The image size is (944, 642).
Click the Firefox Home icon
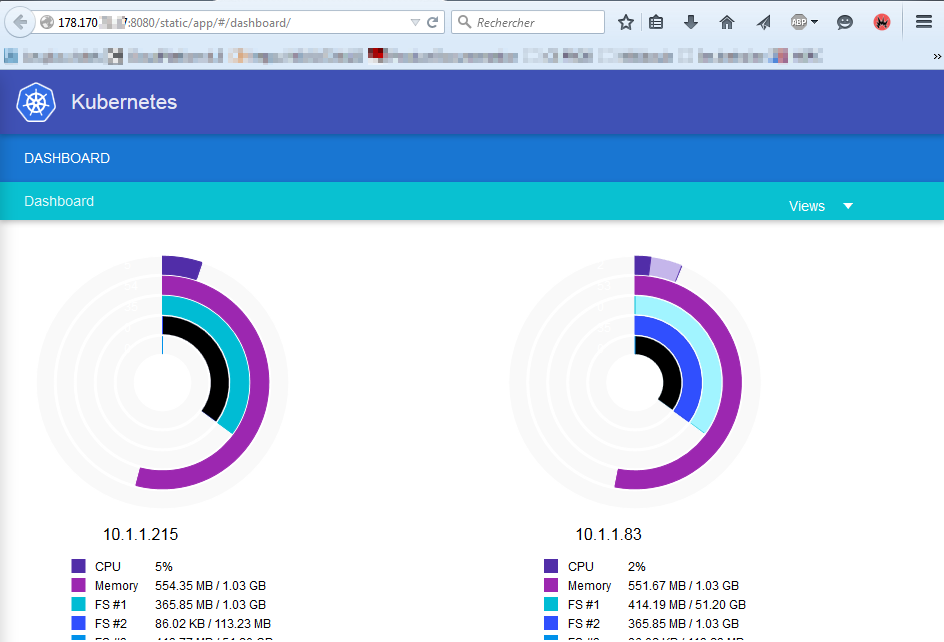point(727,21)
